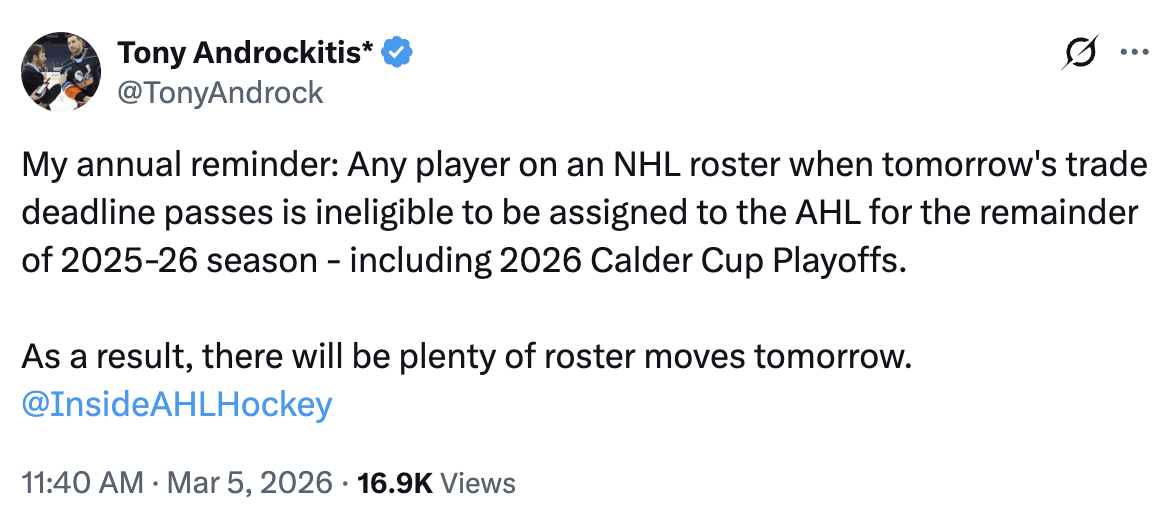
Task: Open Tony Androckitis's profile picture
Action: click(x=61, y=70)
